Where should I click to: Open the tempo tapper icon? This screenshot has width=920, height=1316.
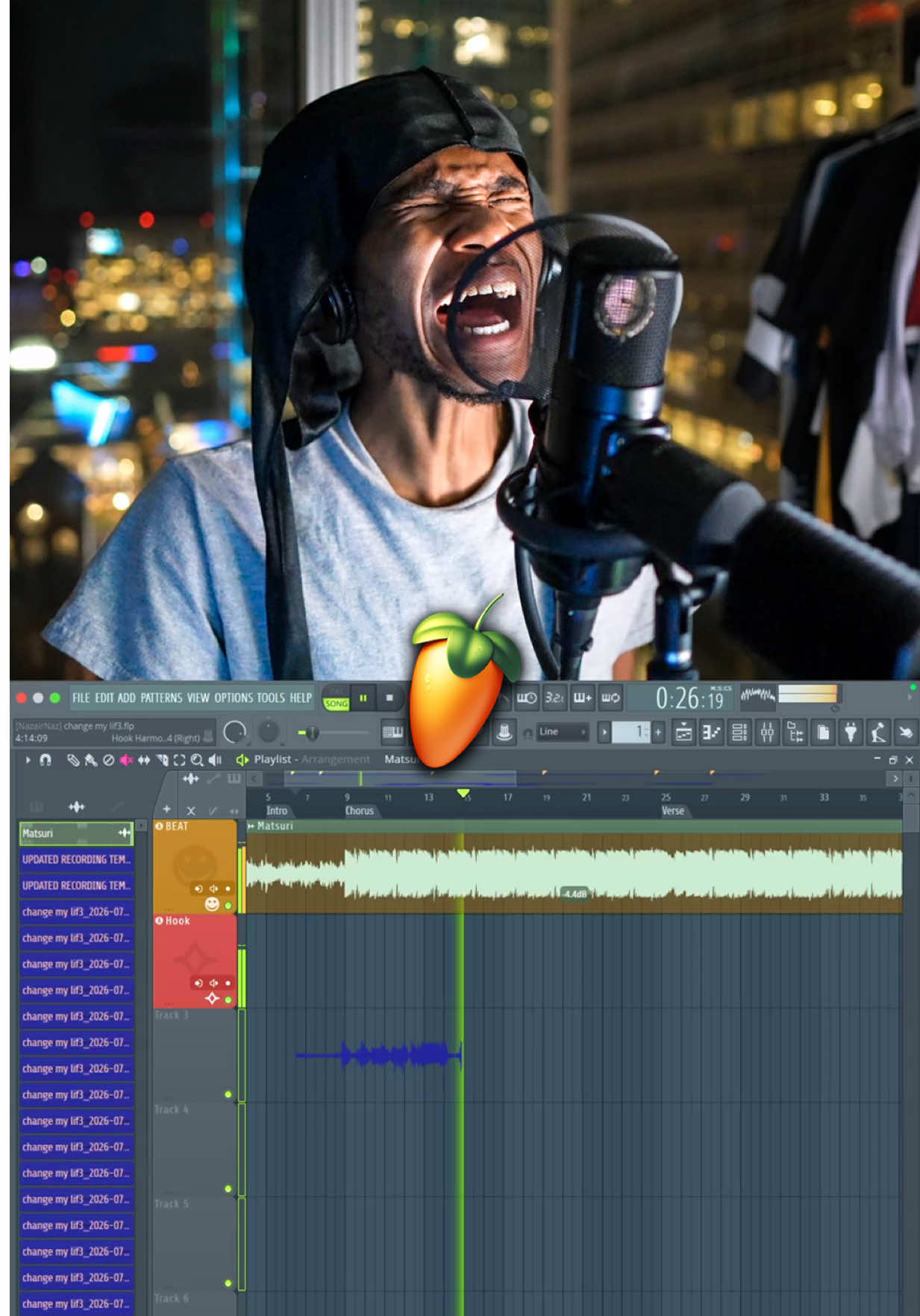(x=878, y=733)
